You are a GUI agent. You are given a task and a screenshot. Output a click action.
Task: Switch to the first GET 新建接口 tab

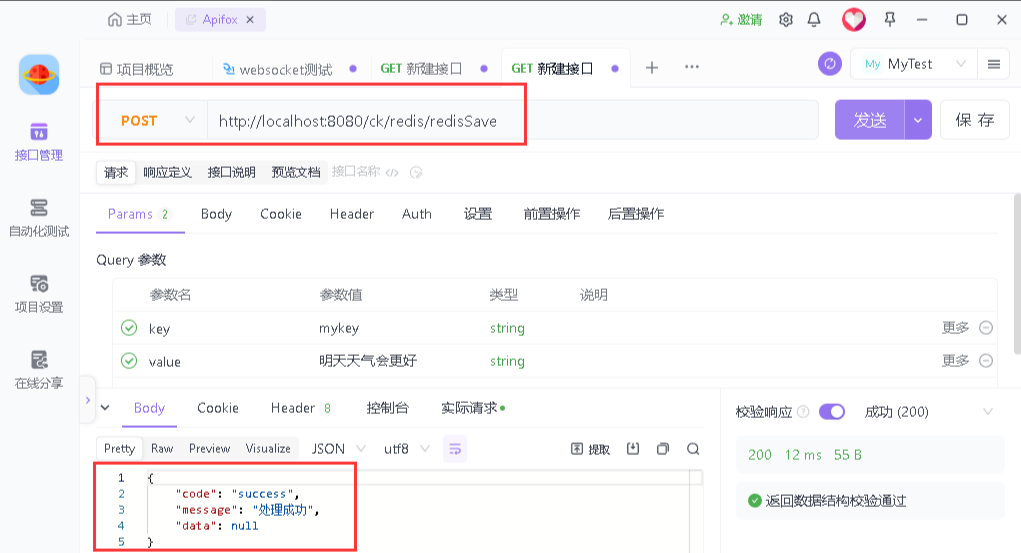[x=421, y=68]
